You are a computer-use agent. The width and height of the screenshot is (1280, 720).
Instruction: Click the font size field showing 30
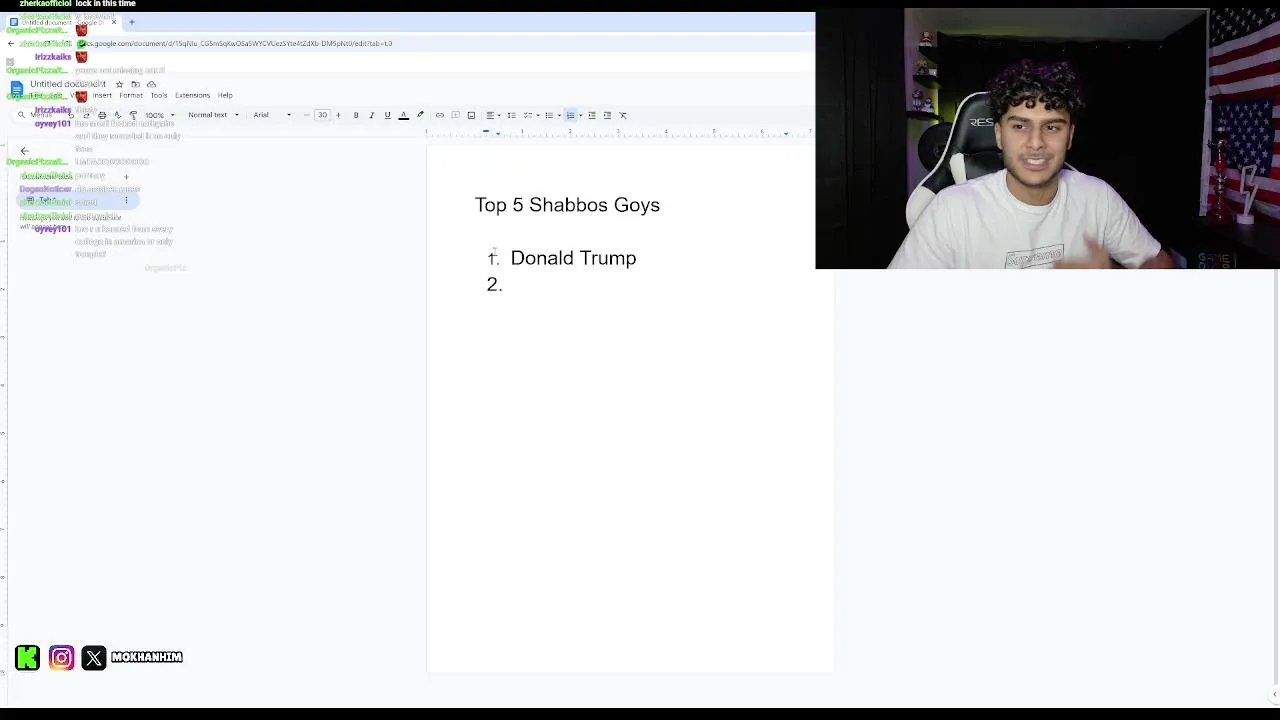[x=322, y=115]
